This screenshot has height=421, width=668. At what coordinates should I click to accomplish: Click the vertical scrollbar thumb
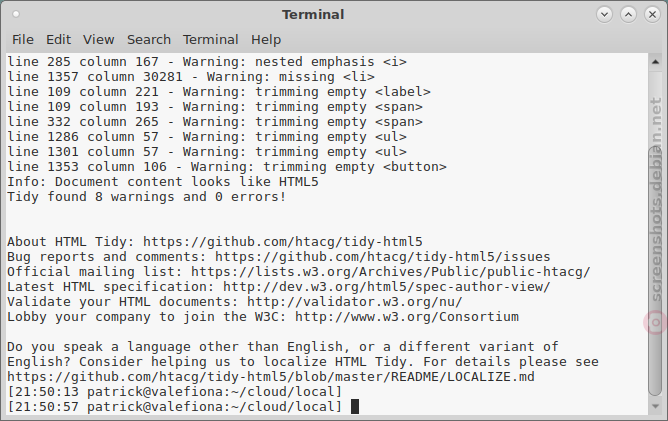(x=655, y=271)
